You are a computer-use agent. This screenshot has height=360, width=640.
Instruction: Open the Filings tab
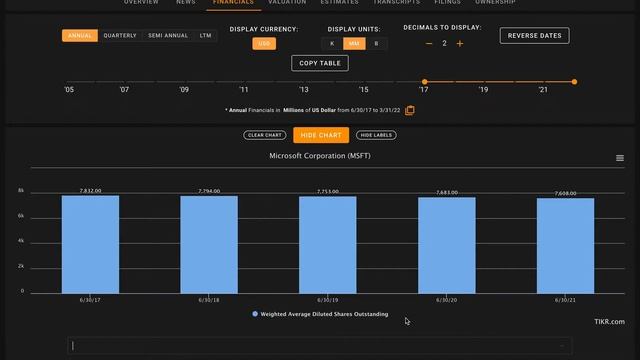point(447,2)
